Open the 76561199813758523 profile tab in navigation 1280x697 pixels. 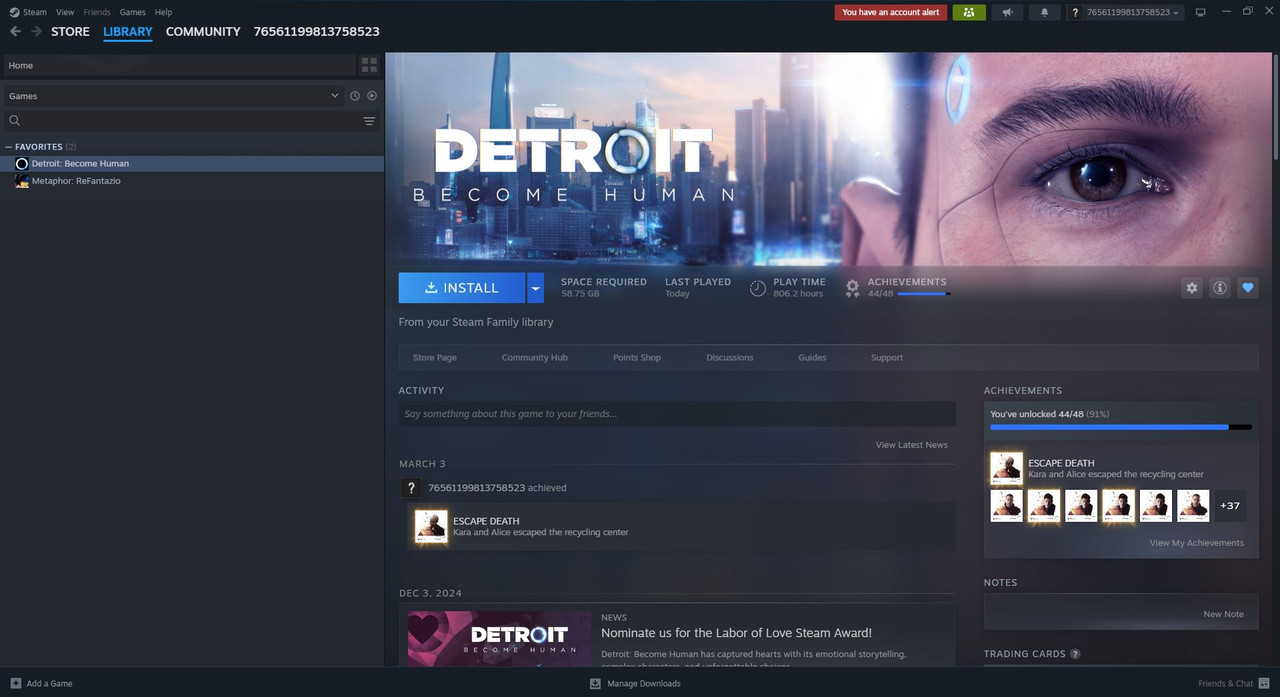coord(316,32)
